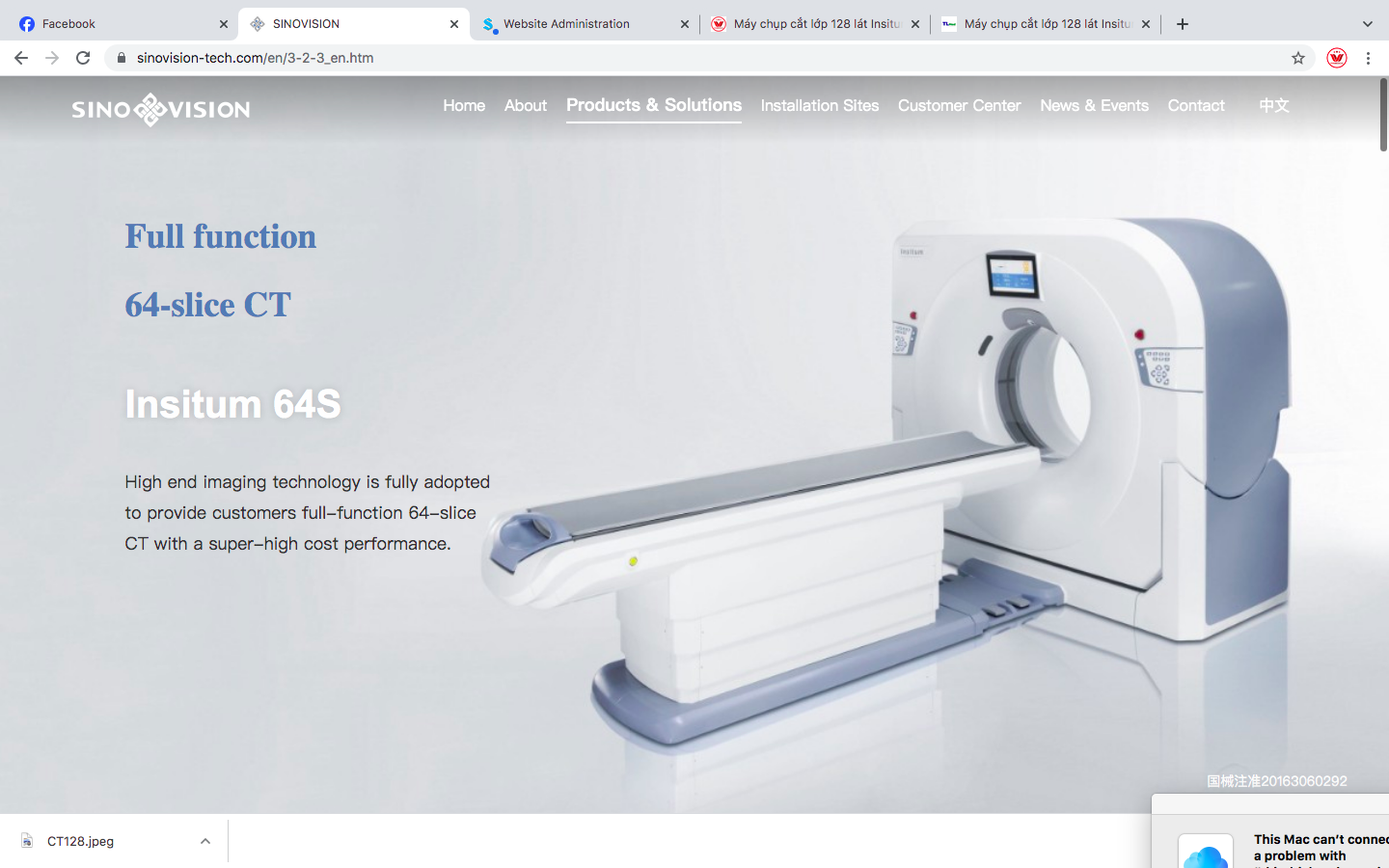Screen dimensions: 1389x868
Task: Open a new browser tab
Action: pos(1183,24)
